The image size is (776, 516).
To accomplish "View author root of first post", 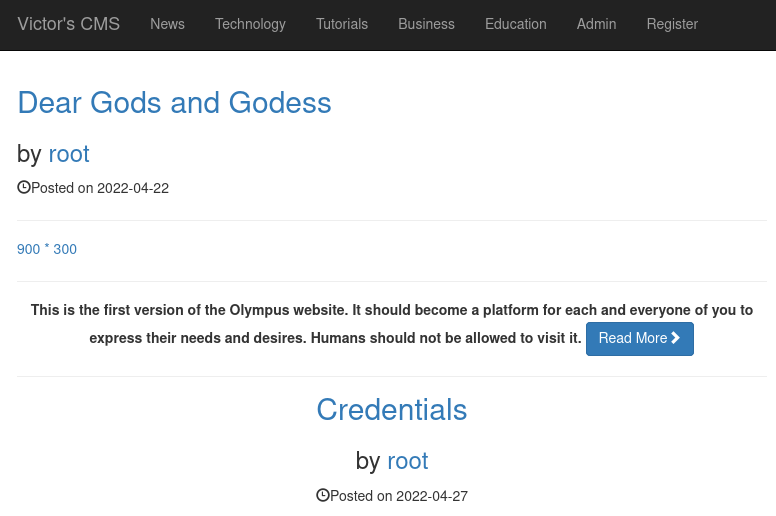I will tap(69, 154).
